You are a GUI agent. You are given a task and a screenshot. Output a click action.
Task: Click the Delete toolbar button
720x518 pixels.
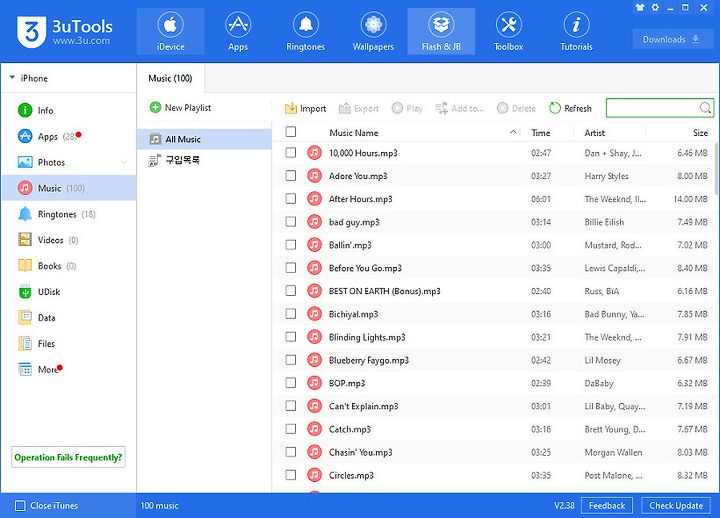point(516,108)
